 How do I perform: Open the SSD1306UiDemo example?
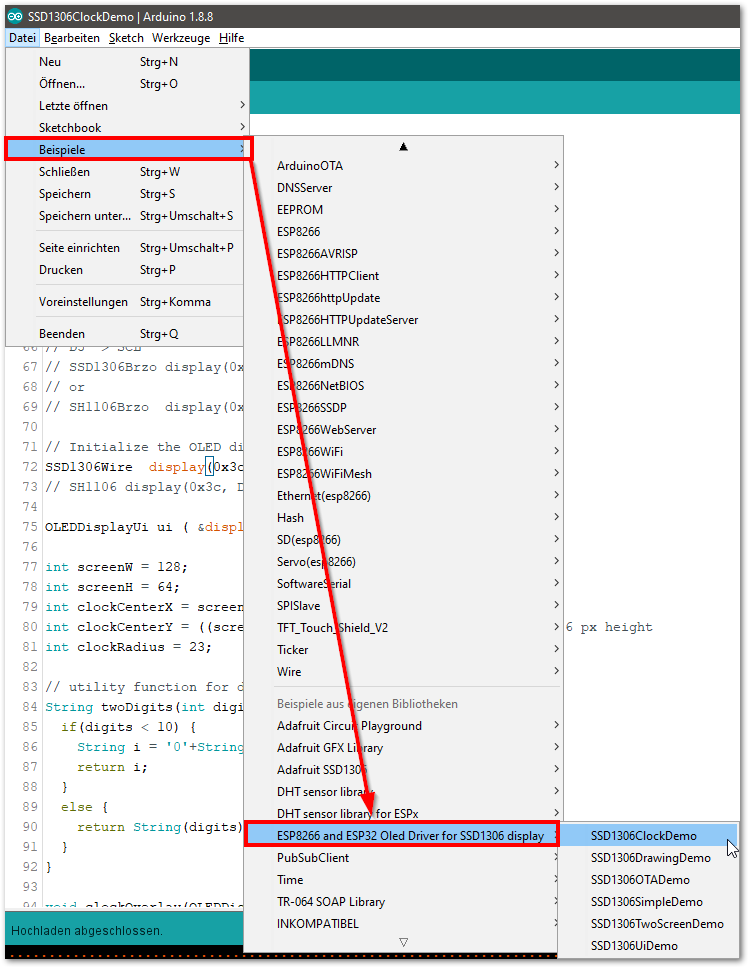(634, 946)
